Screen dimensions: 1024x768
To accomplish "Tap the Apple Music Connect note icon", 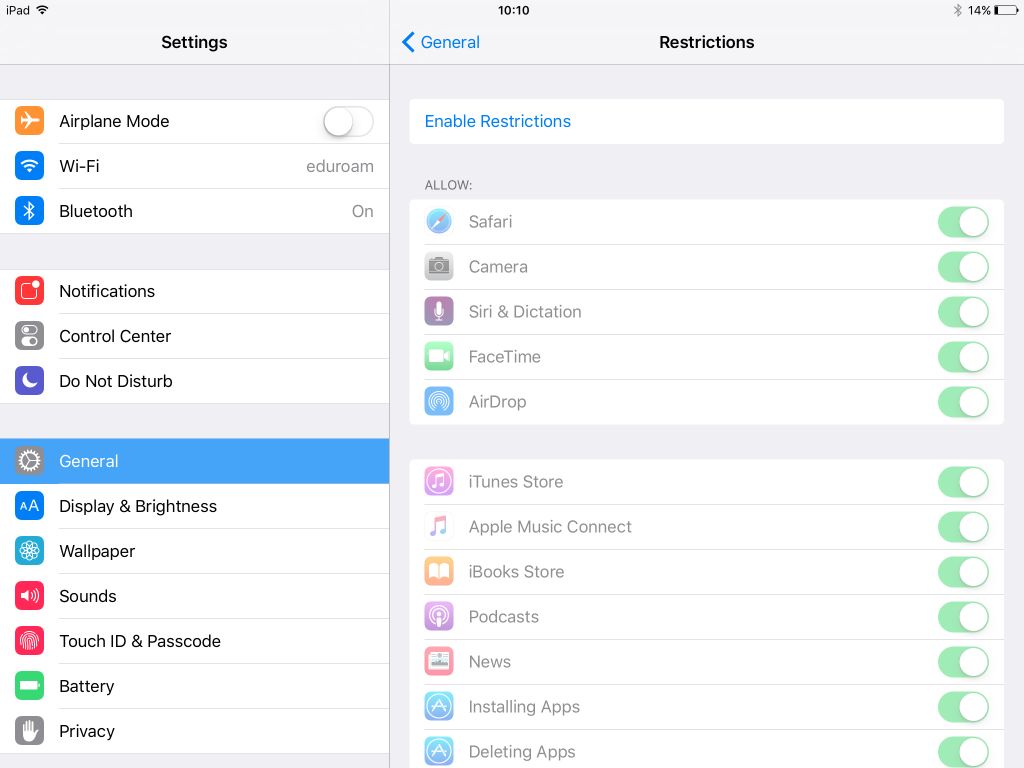I will 439,526.
